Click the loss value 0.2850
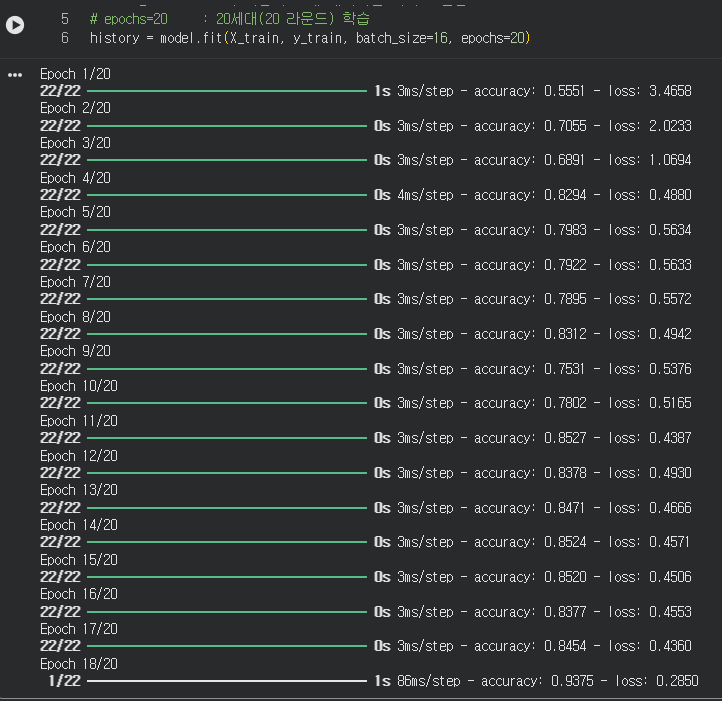Image resolution: width=722 pixels, height=701 pixels. pos(677,681)
